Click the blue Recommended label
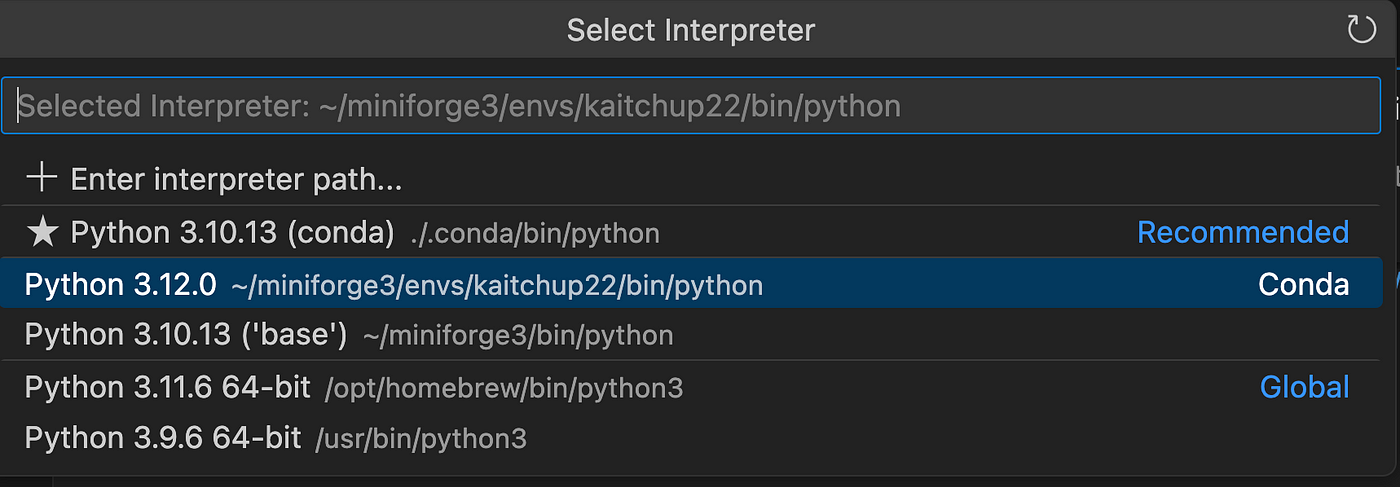The image size is (1400, 487). [1243, 232]
